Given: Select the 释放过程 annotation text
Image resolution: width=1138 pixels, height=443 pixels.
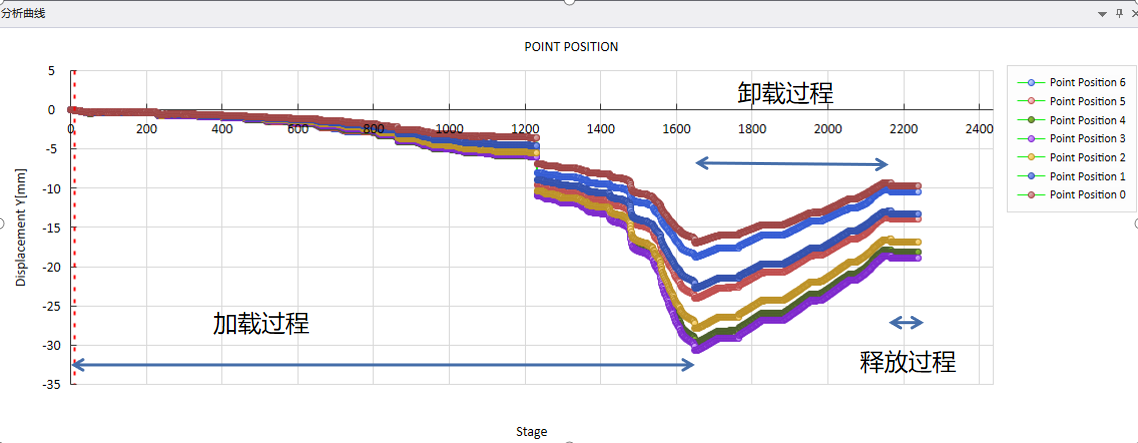Looking at the screenshot, I should click(907, 362).
